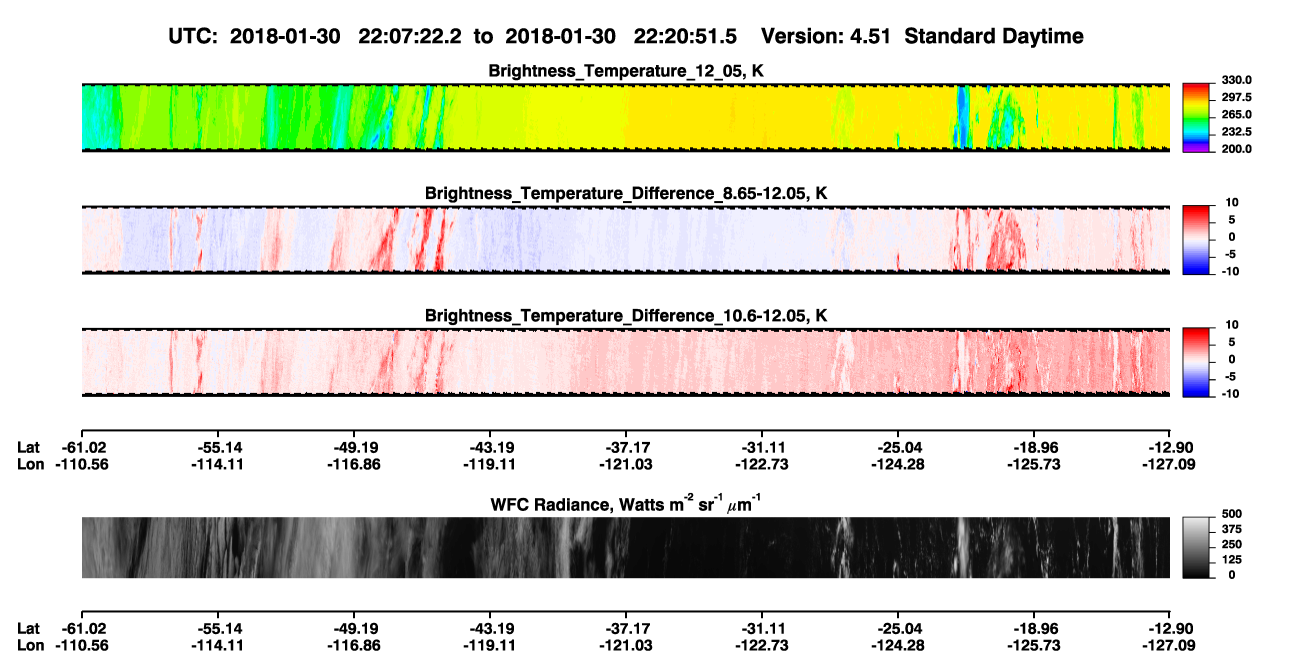Click upper axis latitude value -12.90
This screenshot has height=667, width=1300.
pos(1170,446)
